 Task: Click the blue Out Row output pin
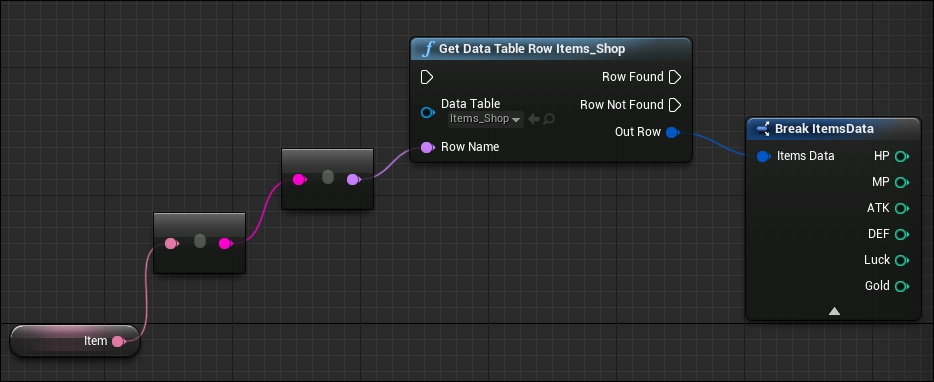point(673,132)
